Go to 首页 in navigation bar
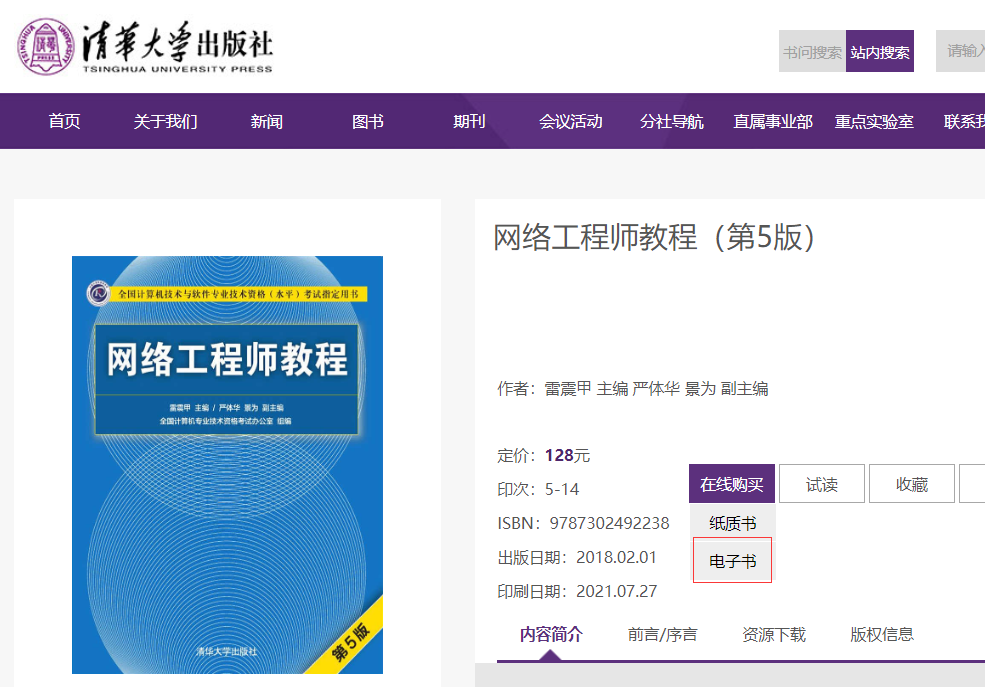Viewport: 985px width, 687px height. coord(65,121)
